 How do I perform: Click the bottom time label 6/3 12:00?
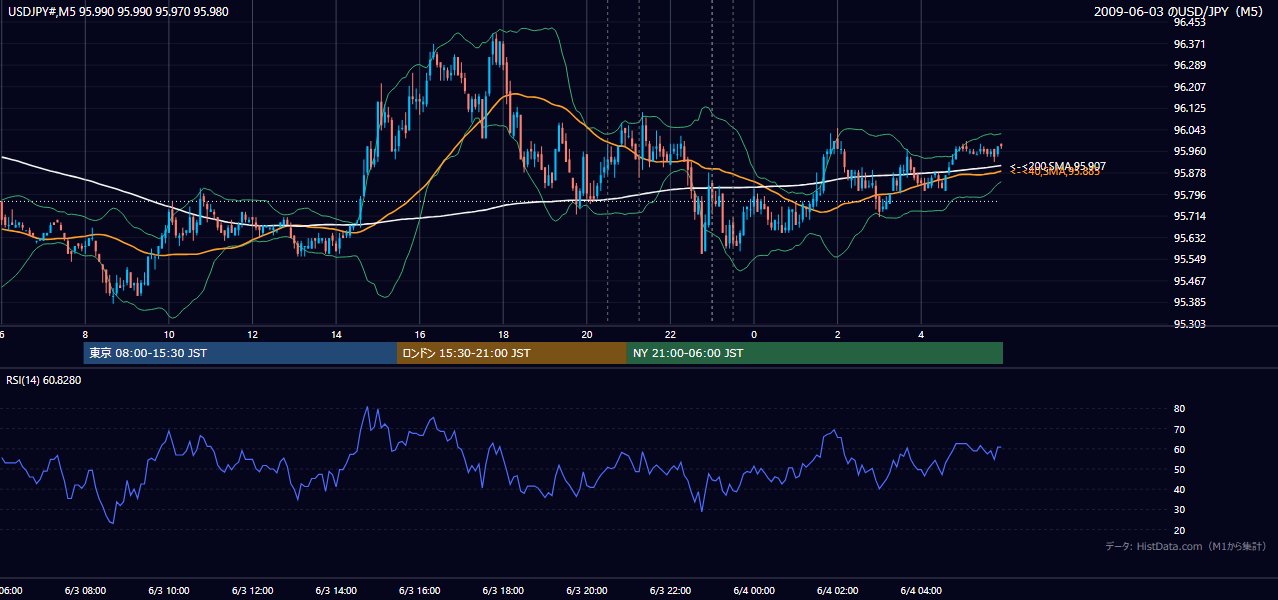coord(252,591)
